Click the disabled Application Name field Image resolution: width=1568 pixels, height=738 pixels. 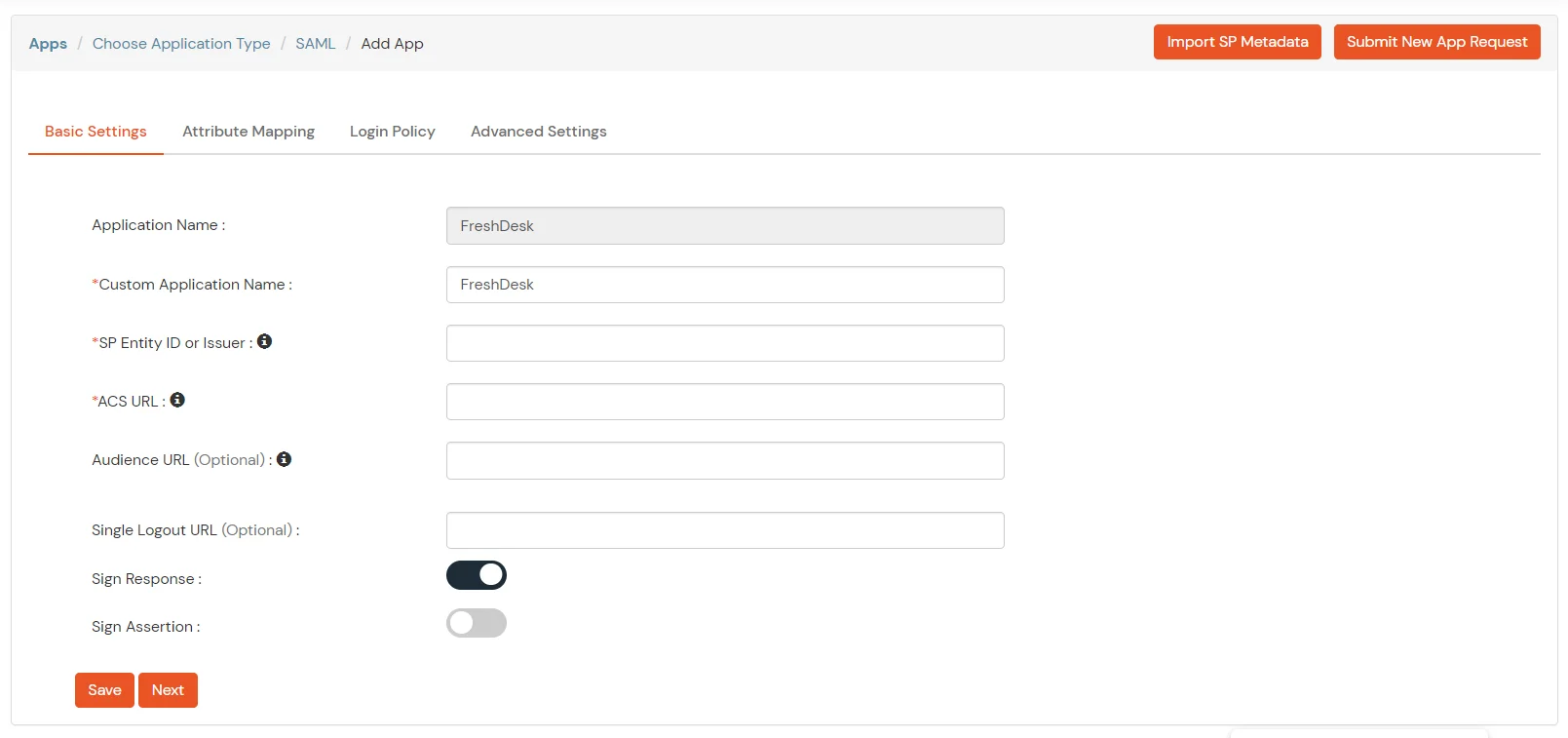point(725,225)
